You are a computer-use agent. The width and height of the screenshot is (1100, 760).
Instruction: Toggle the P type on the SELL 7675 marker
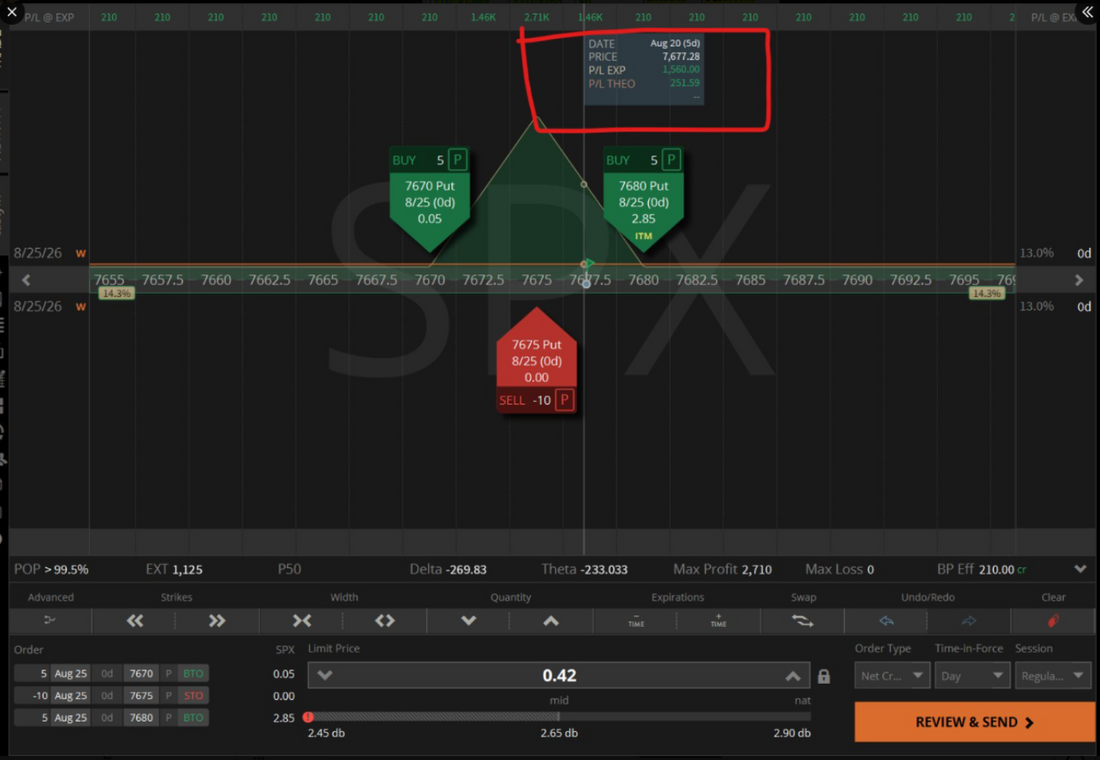point(564,400)
